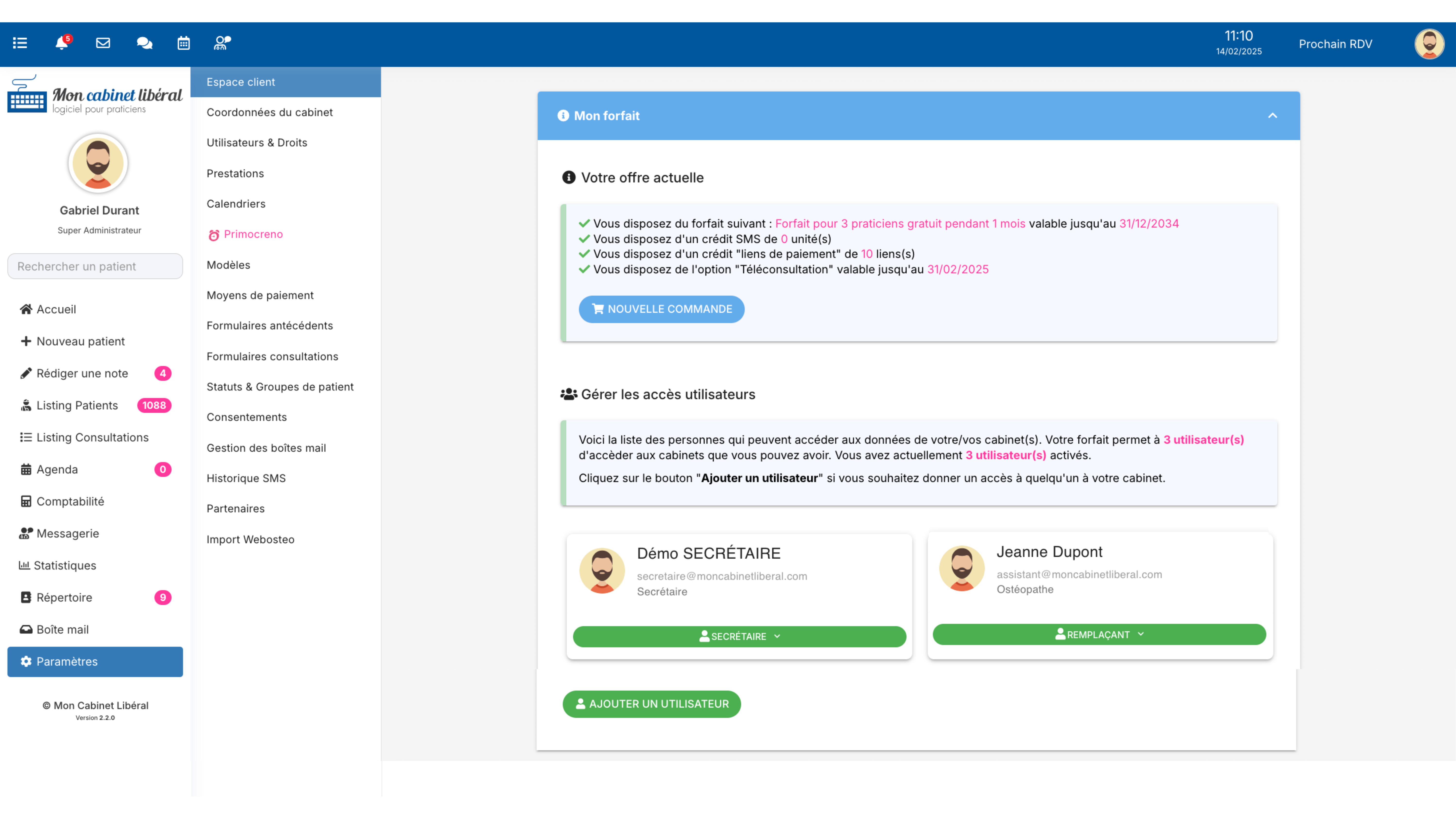
Task: Toggle the sidebar list menu icon
Action: click(x=20, y=43)
